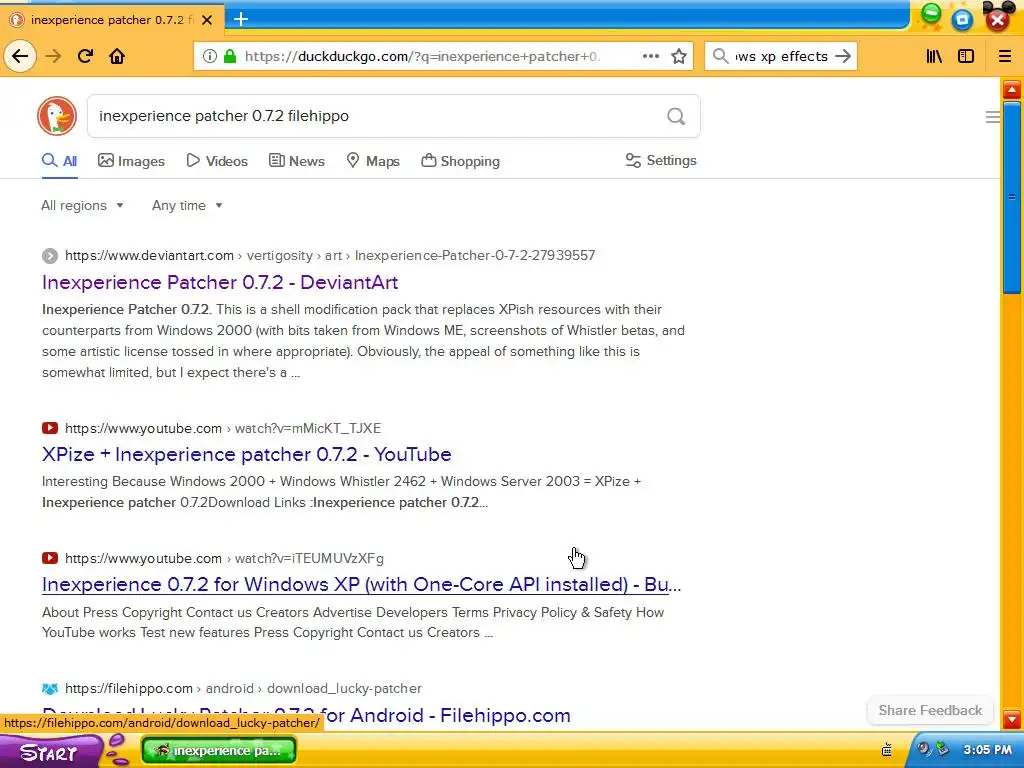Click the first system tray icon
The image size is (1024, 768).
click(x=923, y=748)
